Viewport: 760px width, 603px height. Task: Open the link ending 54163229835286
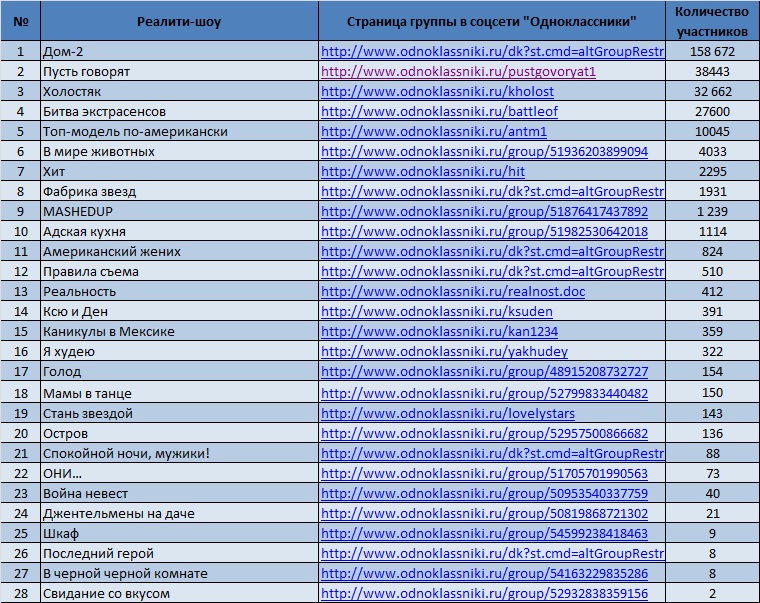coord(484,573)
